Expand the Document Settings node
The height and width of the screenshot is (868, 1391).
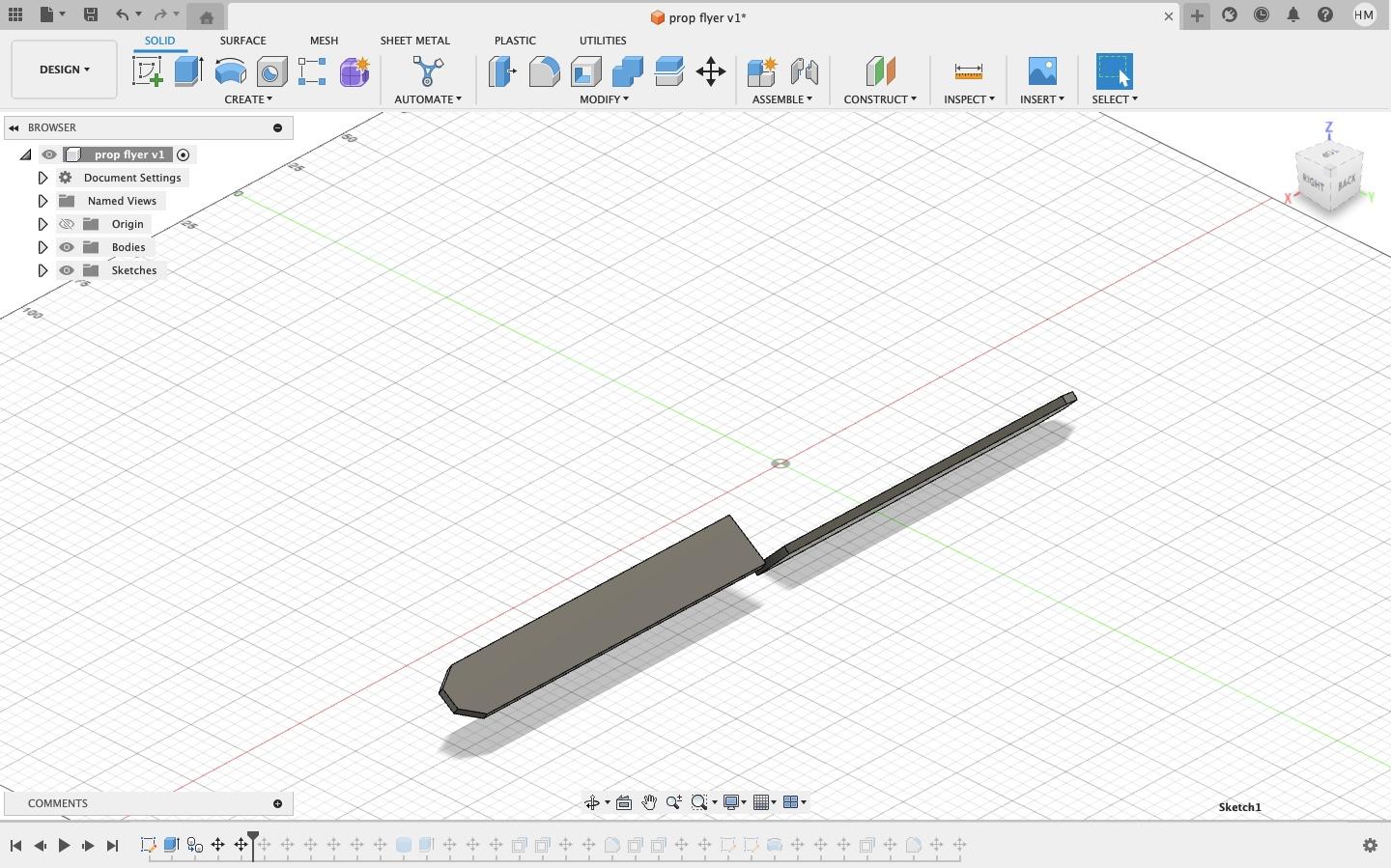(x=43, y=178)
